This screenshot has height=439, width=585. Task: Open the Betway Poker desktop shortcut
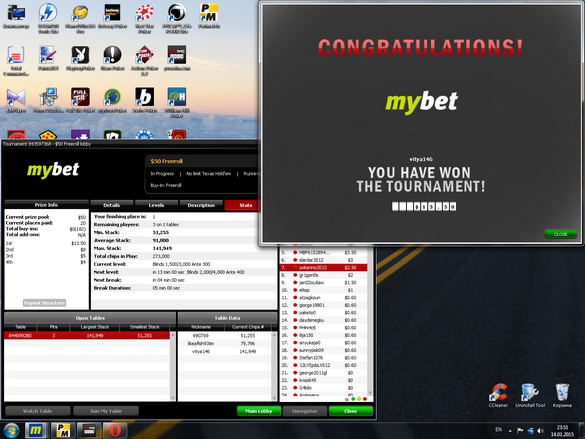112,16
